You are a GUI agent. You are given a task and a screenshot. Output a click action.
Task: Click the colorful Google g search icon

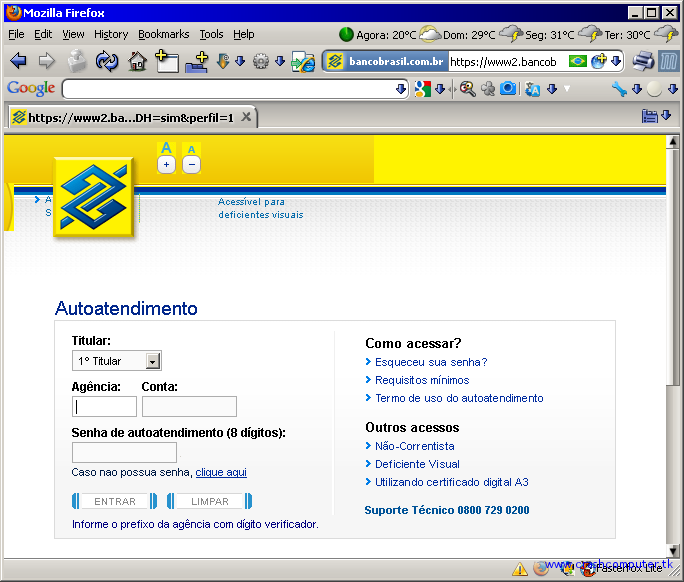point(423,89)
